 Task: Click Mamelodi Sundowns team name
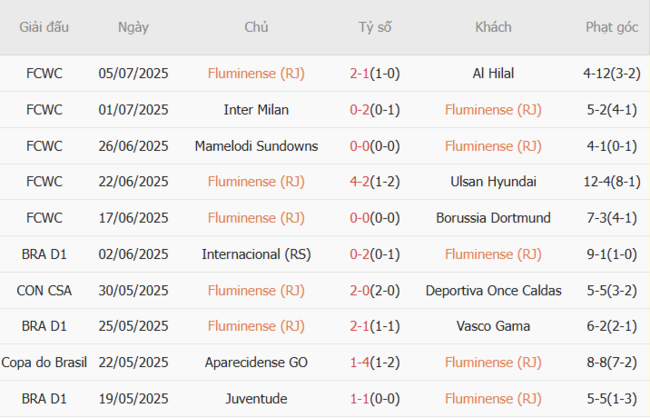tap(256, 146)
